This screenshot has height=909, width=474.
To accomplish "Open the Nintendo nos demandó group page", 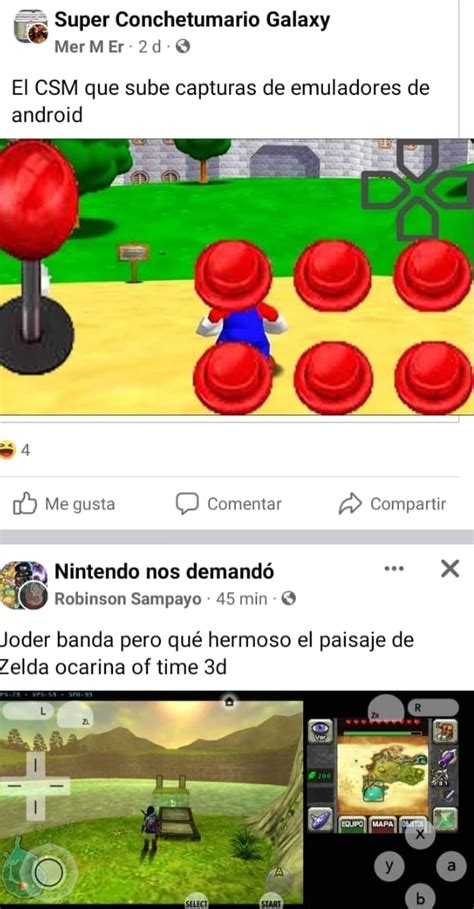I will pos(164,571).
